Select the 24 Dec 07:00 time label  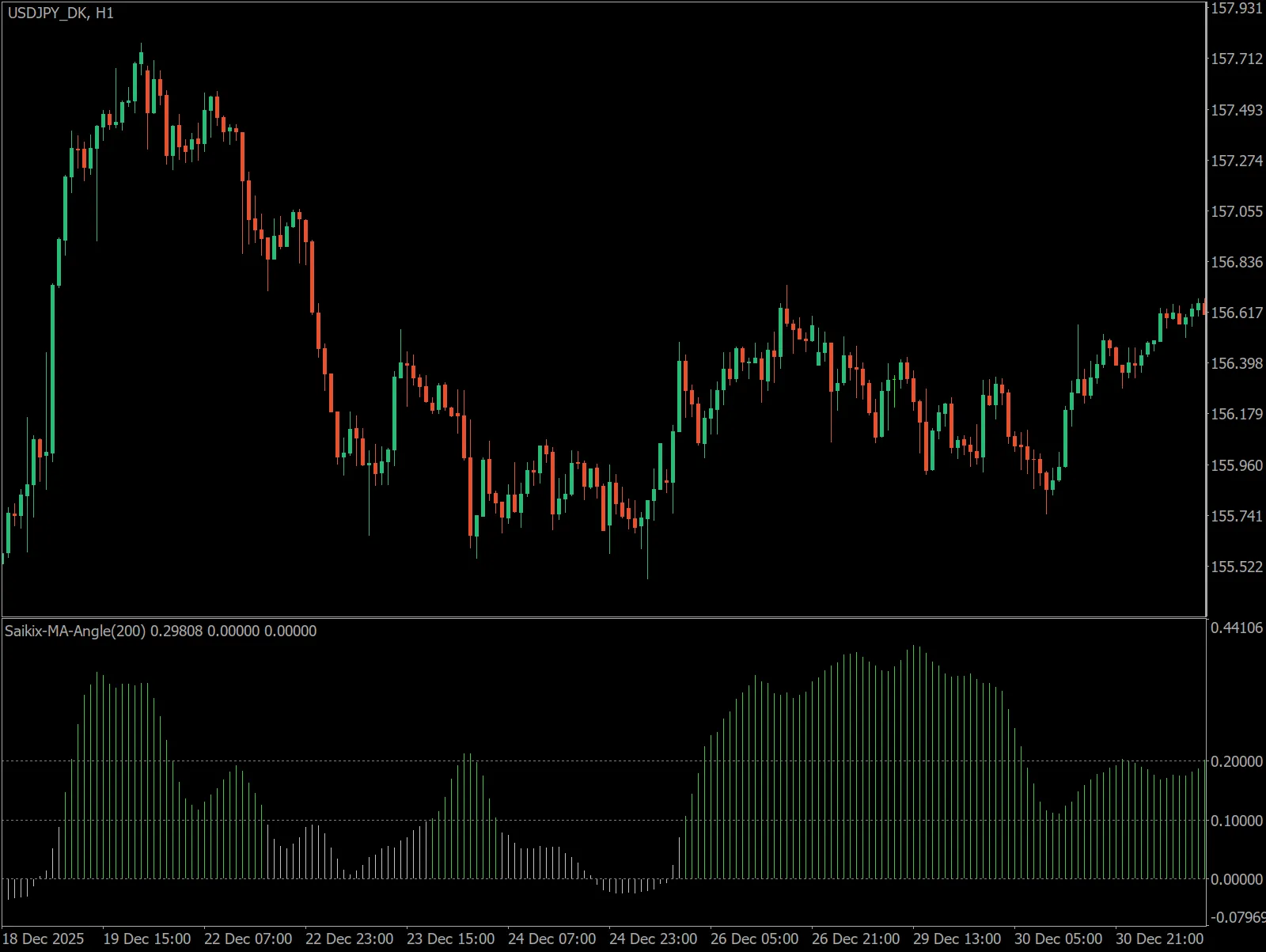552,939
